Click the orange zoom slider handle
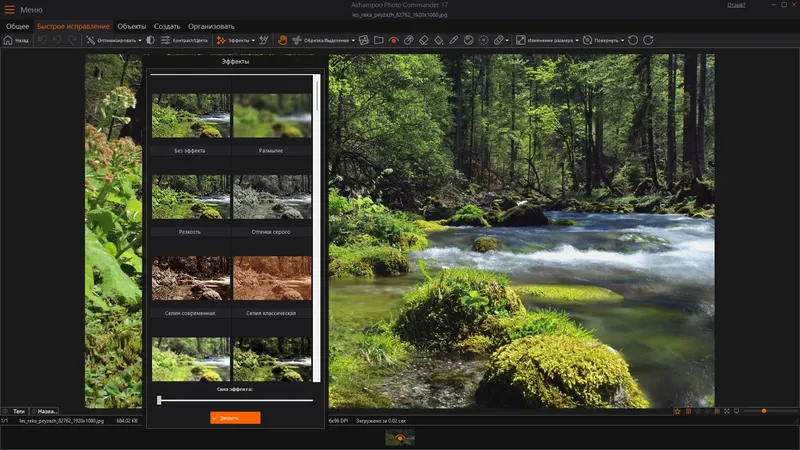 pyautogui.click(x=764, y=411)
